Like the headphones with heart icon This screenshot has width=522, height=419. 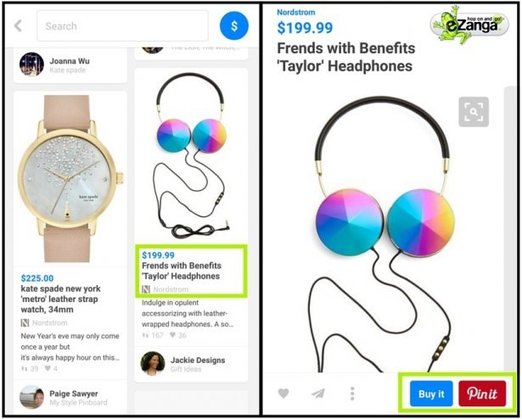click(283, 394)
